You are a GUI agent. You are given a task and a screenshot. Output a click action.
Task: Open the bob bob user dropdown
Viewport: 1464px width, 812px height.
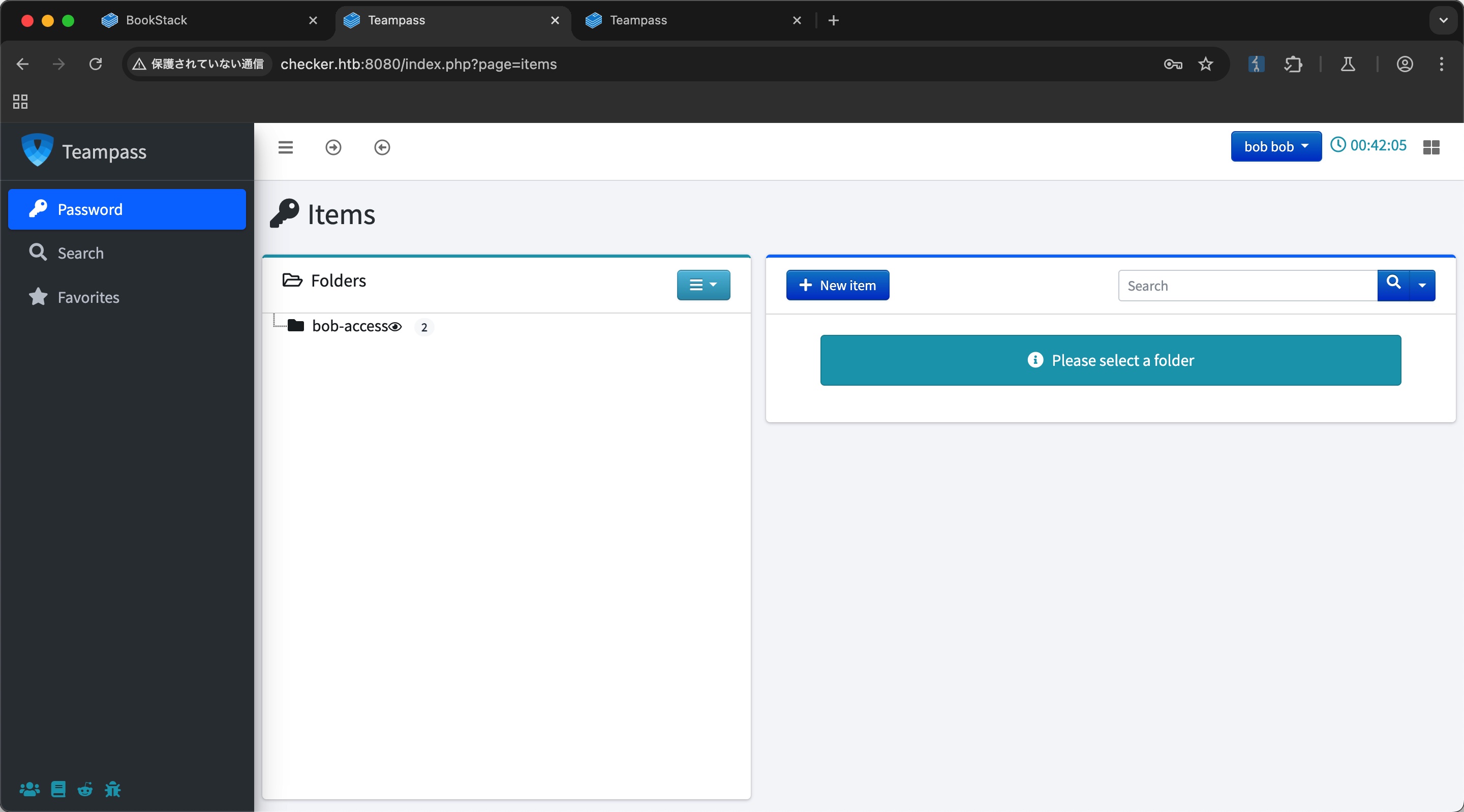coord(1275,147)
